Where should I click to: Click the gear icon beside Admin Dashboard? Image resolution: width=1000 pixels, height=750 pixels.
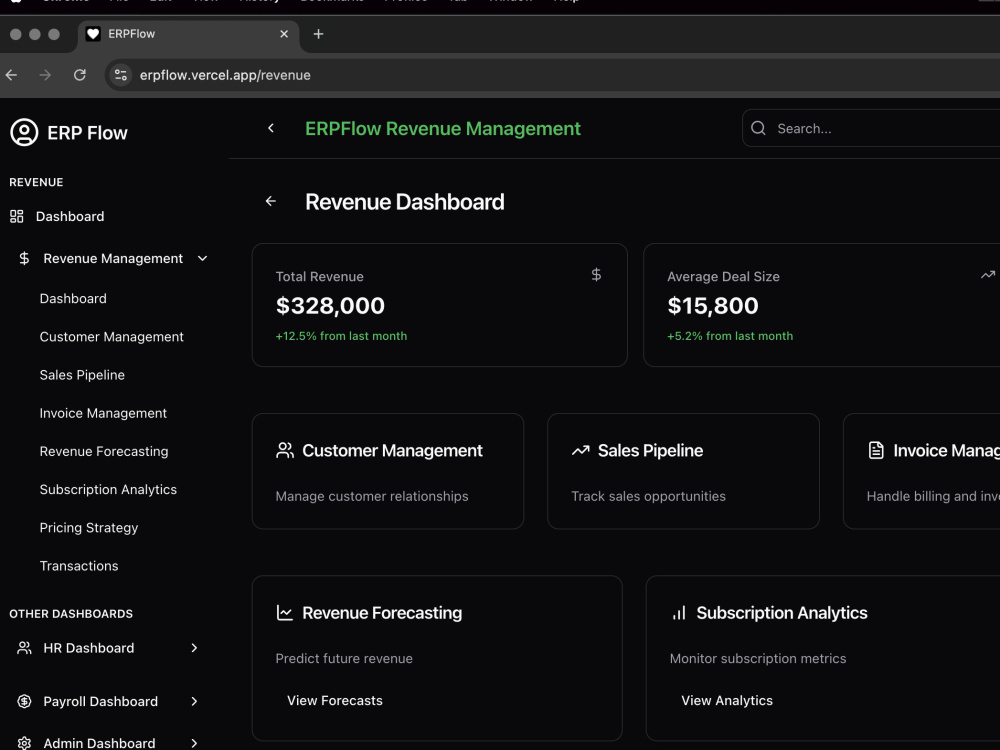(x=24, y=743)
